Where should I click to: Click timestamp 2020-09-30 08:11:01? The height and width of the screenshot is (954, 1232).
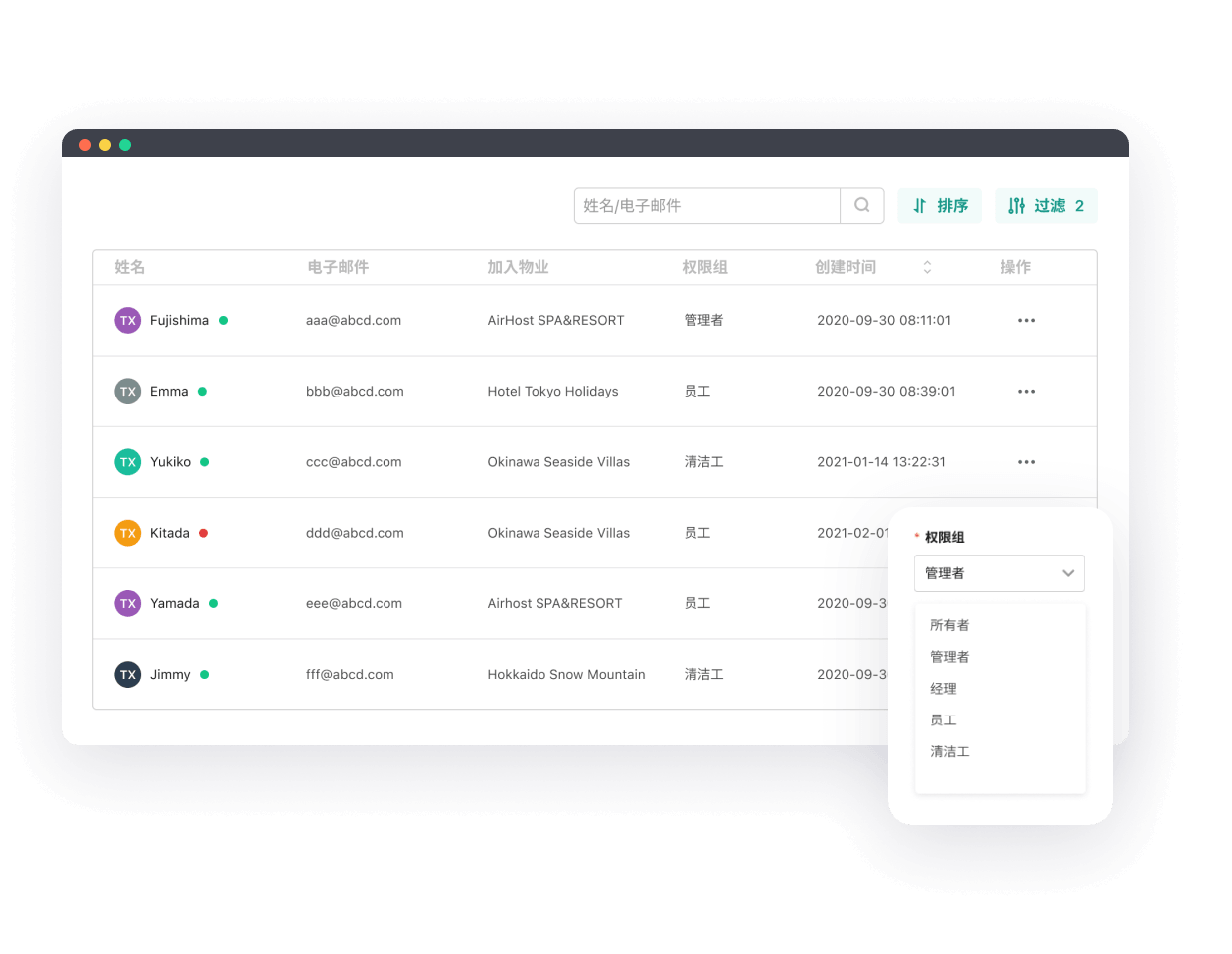tap(884, 321)
